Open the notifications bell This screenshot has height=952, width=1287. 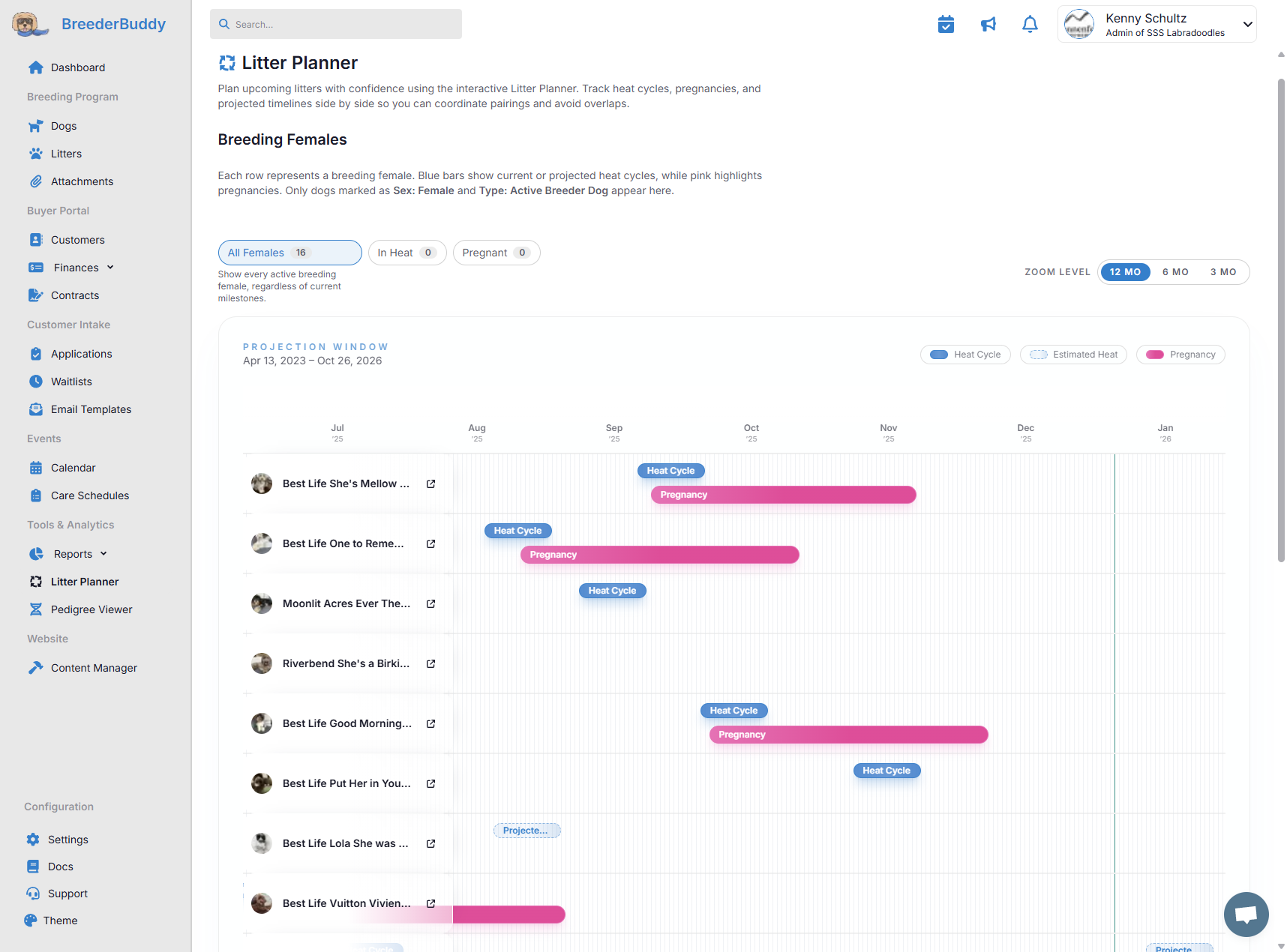1030,25
